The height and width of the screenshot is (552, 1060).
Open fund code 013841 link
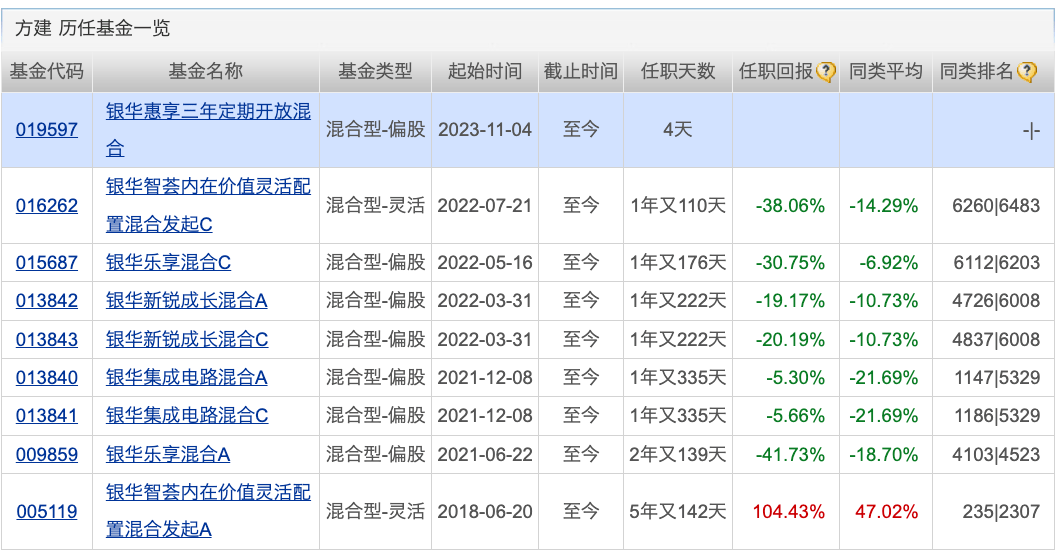47,415
